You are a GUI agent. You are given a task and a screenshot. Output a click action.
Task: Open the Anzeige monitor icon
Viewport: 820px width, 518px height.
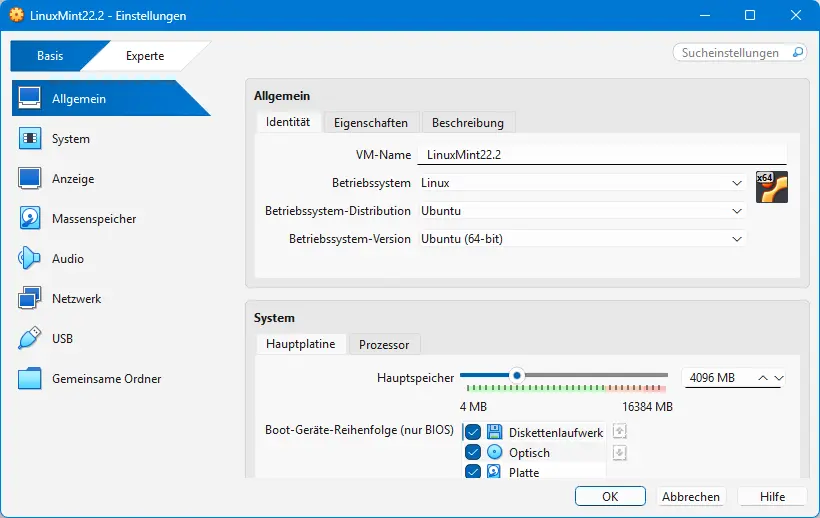coord(30,179)
